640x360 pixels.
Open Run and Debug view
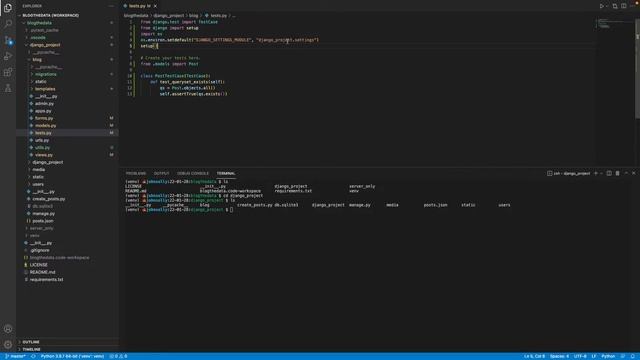[8, 56]
